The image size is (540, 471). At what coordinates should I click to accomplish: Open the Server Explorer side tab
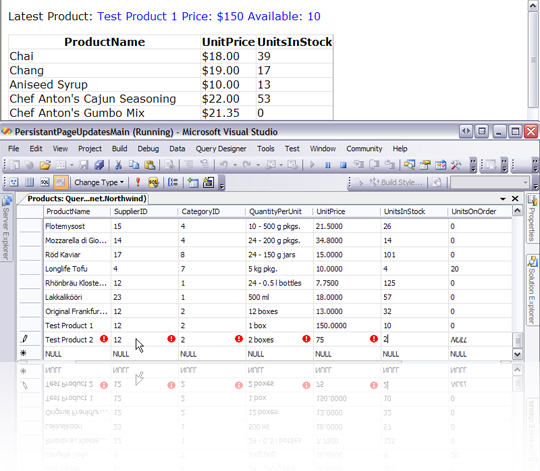click(6, 228)
